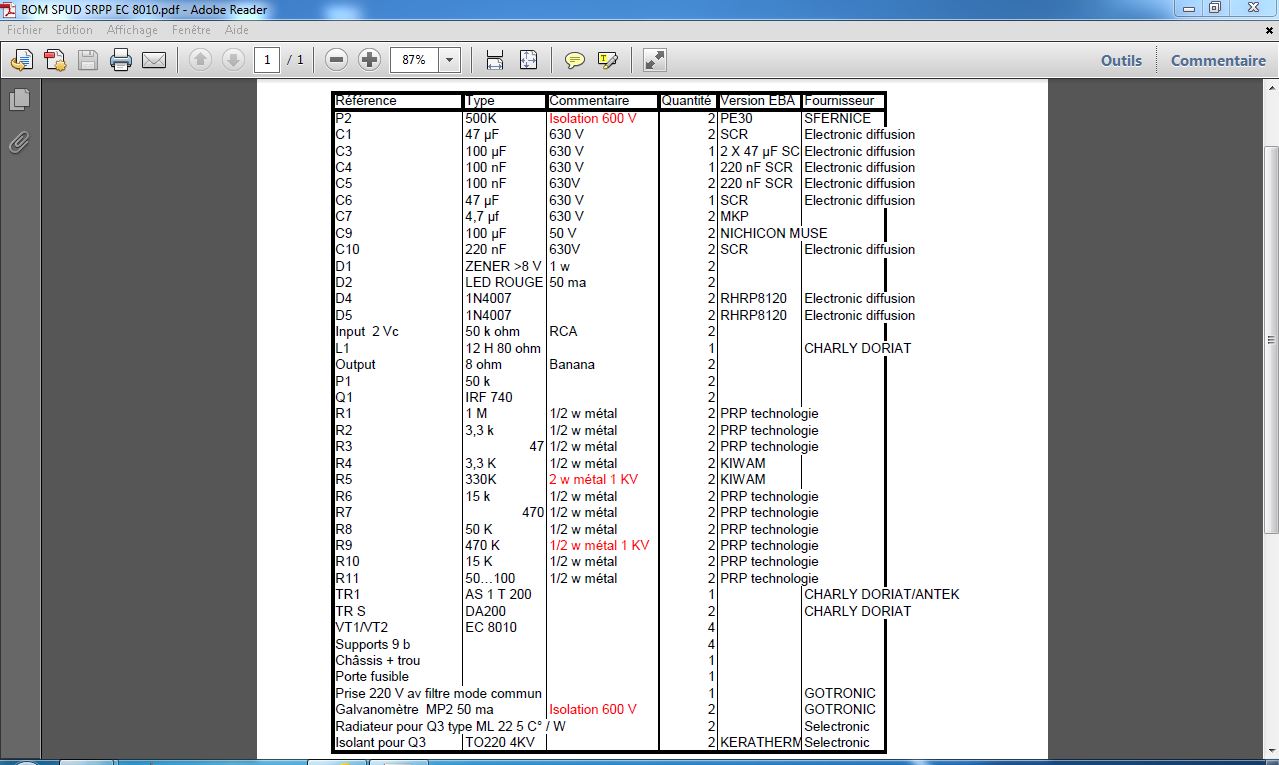This screenshot has width=1279, height=765.
Task: Click 'DA200' type cell
Action: 486,611
